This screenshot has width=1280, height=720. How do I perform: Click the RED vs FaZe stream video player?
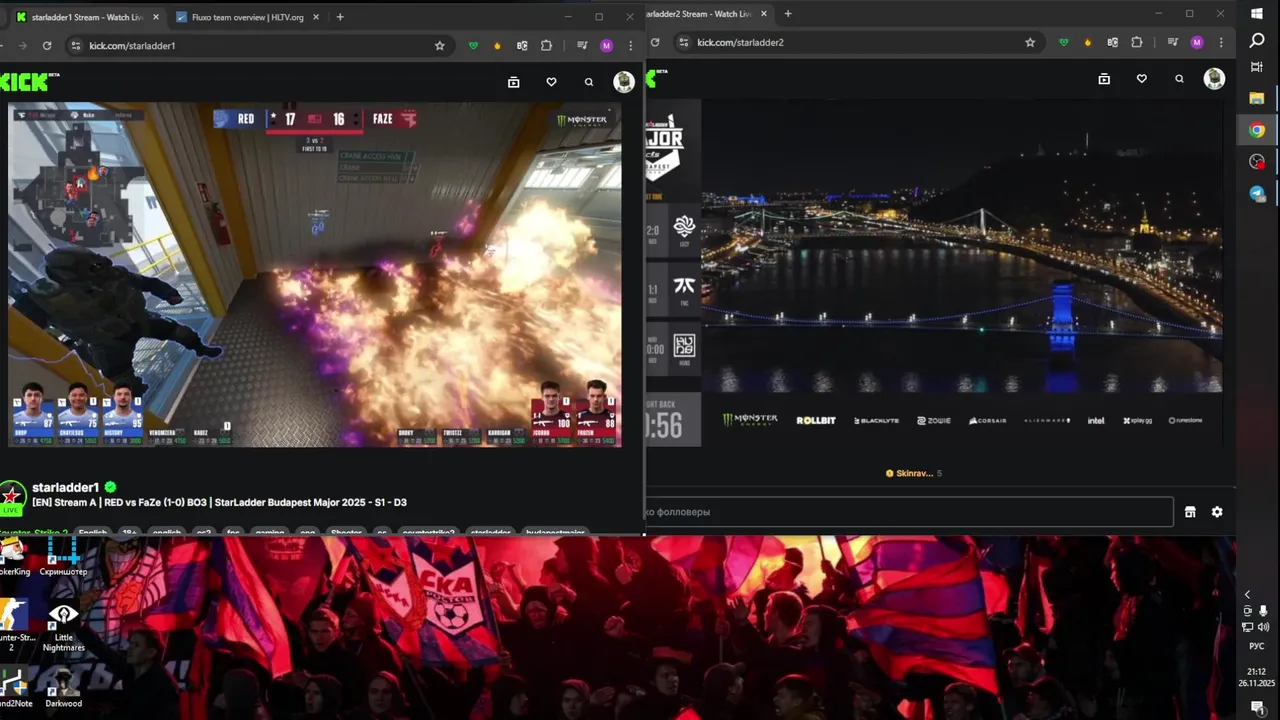click(x=315, y=275)
